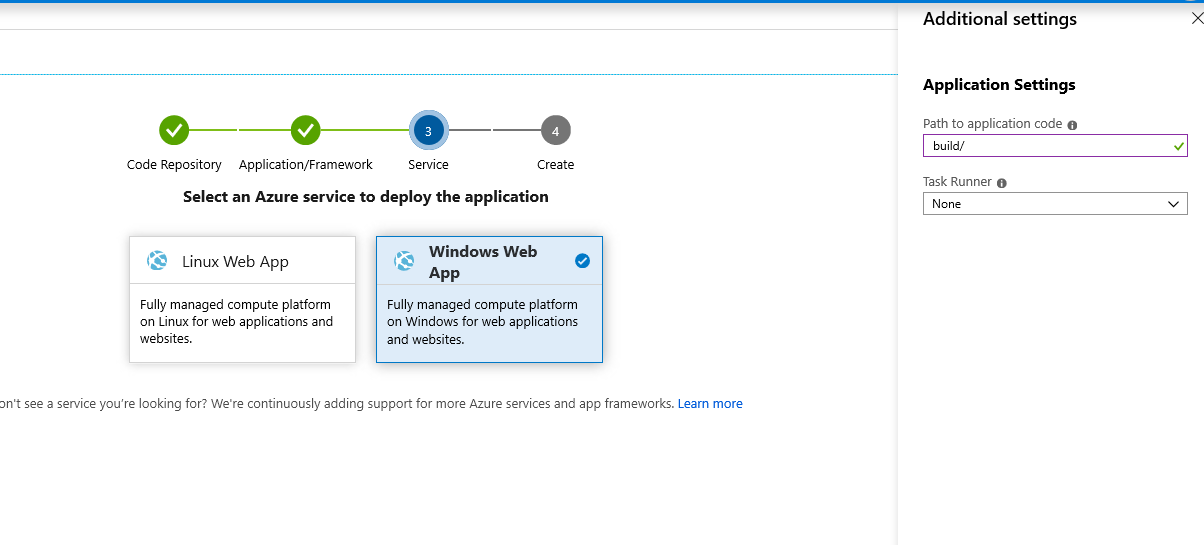This screenshot has height=545, width=1204.
Task: Select step 3 Service circle
Action: tap(428, 130)
